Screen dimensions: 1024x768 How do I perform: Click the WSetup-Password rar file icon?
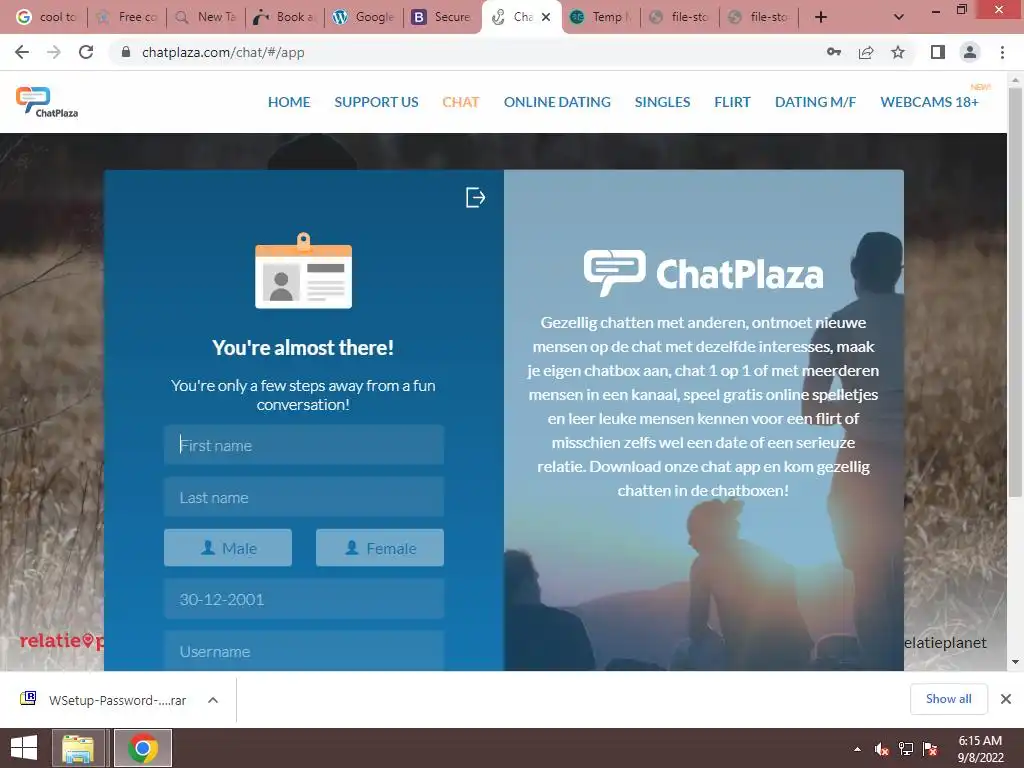(28, 698)
